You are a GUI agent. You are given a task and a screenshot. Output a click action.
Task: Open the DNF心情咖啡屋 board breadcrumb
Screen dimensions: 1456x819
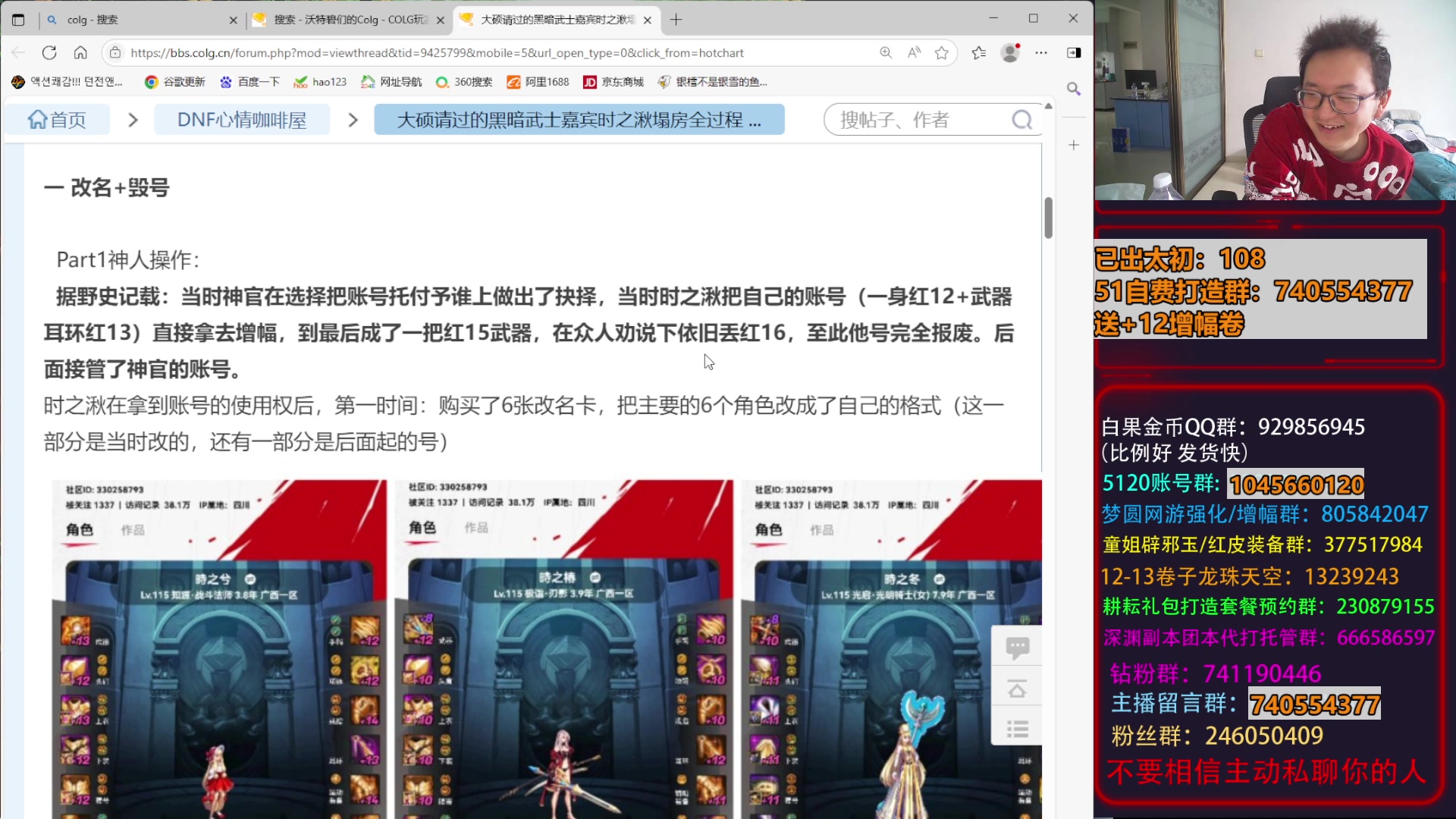tap(242, 120)
